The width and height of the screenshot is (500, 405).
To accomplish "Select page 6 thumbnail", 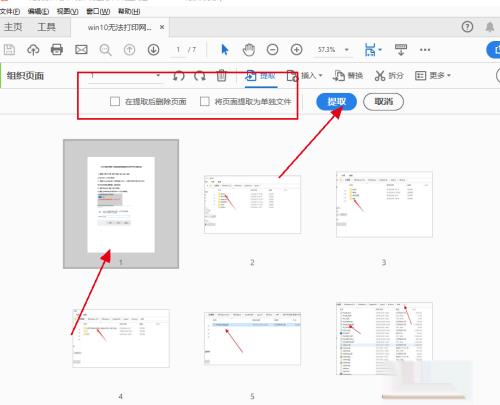I will pyautogui.click(x=384, y=339).
